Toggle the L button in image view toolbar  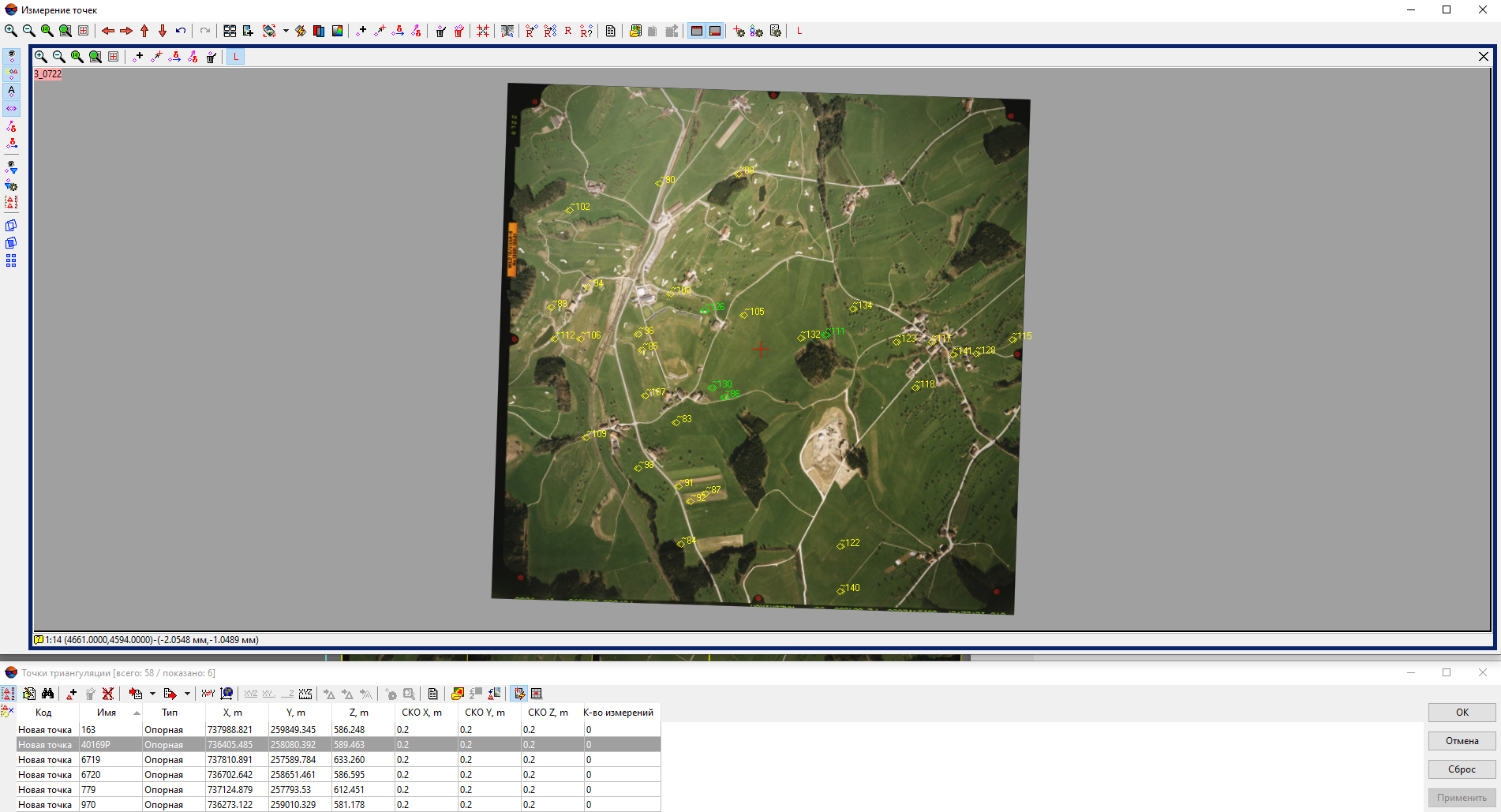[x=235, y=57]
